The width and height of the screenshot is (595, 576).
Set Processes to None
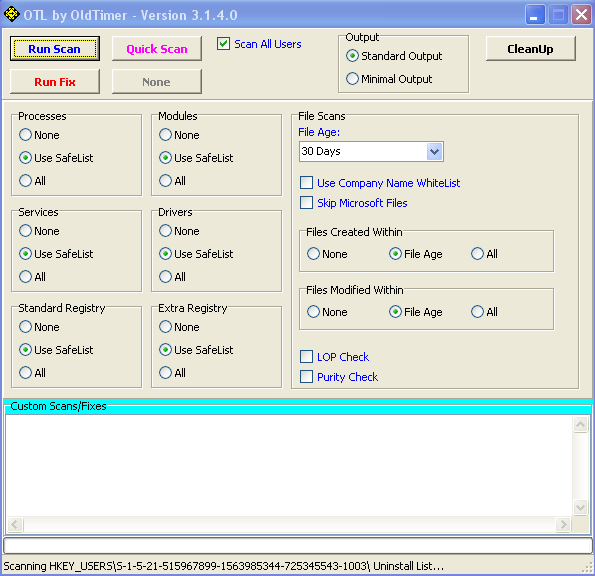tap(25, 135)
